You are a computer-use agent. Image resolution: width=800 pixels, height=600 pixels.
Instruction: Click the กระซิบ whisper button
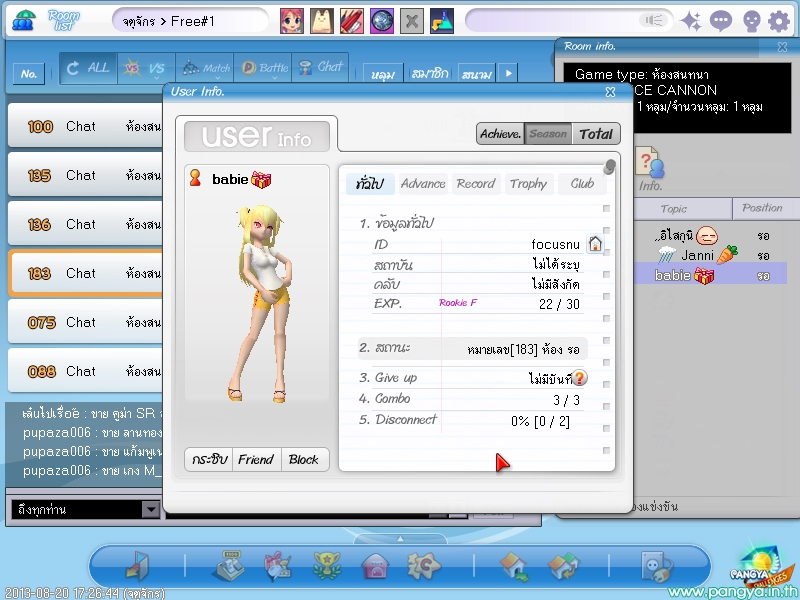(209, 459)
